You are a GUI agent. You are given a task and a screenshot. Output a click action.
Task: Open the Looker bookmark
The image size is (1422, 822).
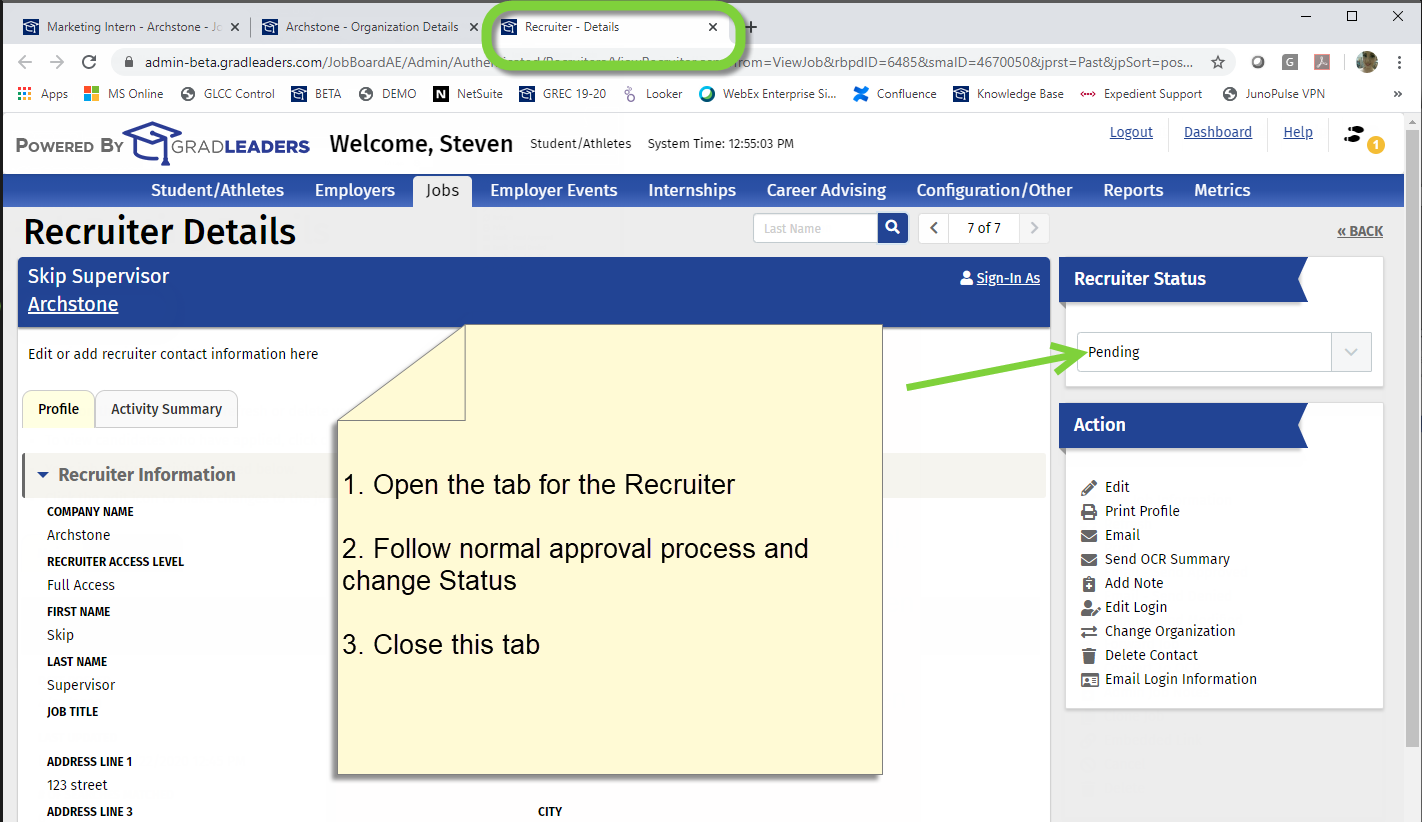coord(652,94)
